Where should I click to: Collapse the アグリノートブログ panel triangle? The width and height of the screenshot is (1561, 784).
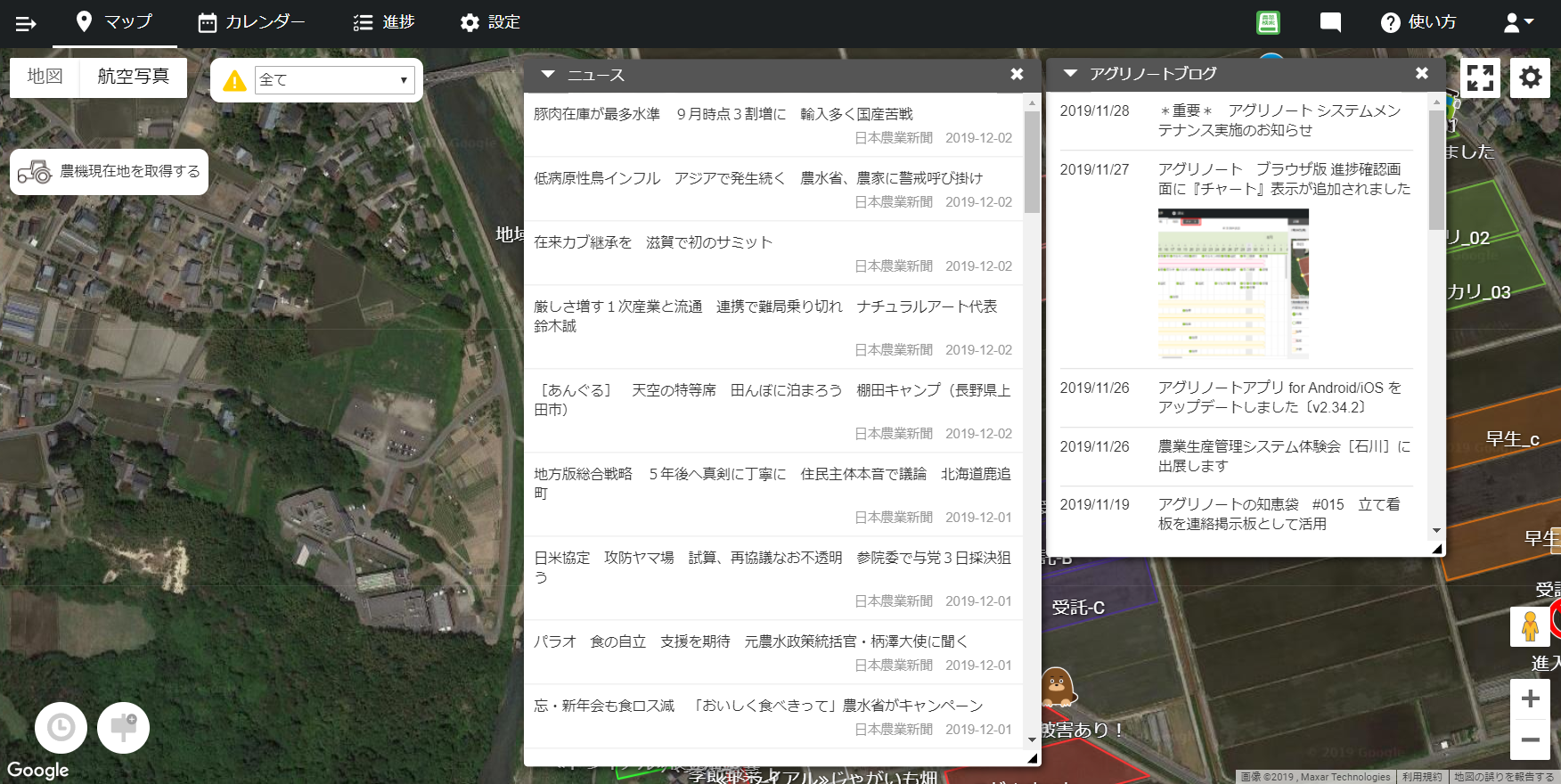[1070, 73]
